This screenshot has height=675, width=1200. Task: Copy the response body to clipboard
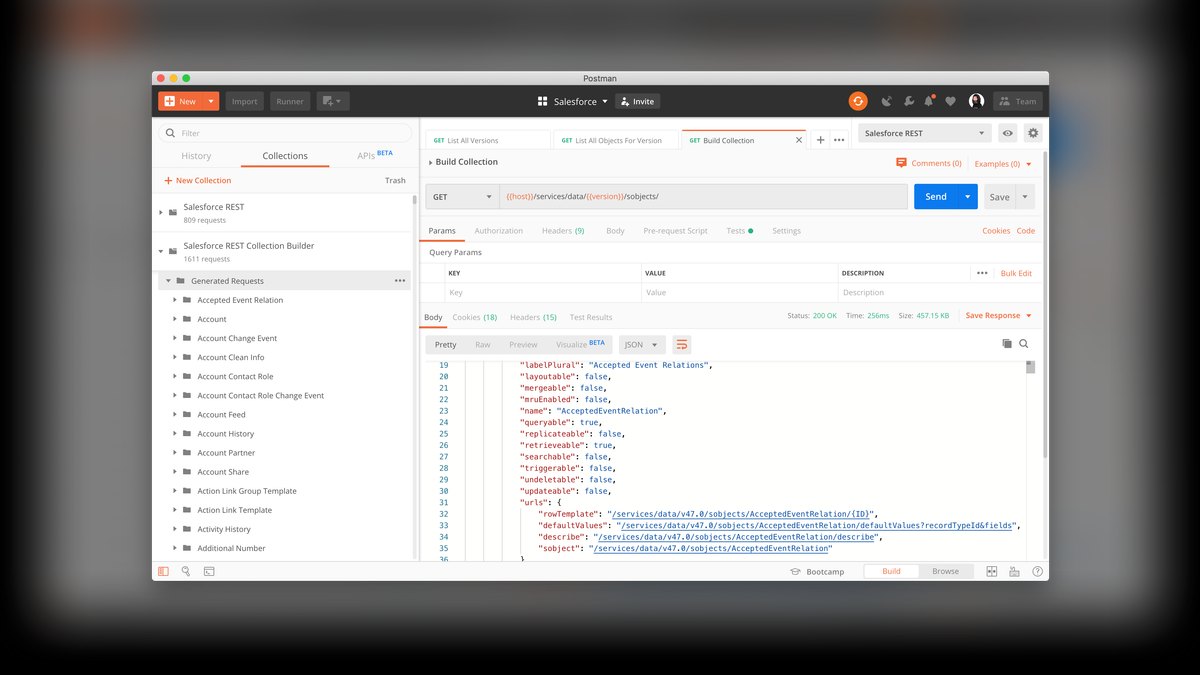pyautogui.click(x=1007, y=344)
